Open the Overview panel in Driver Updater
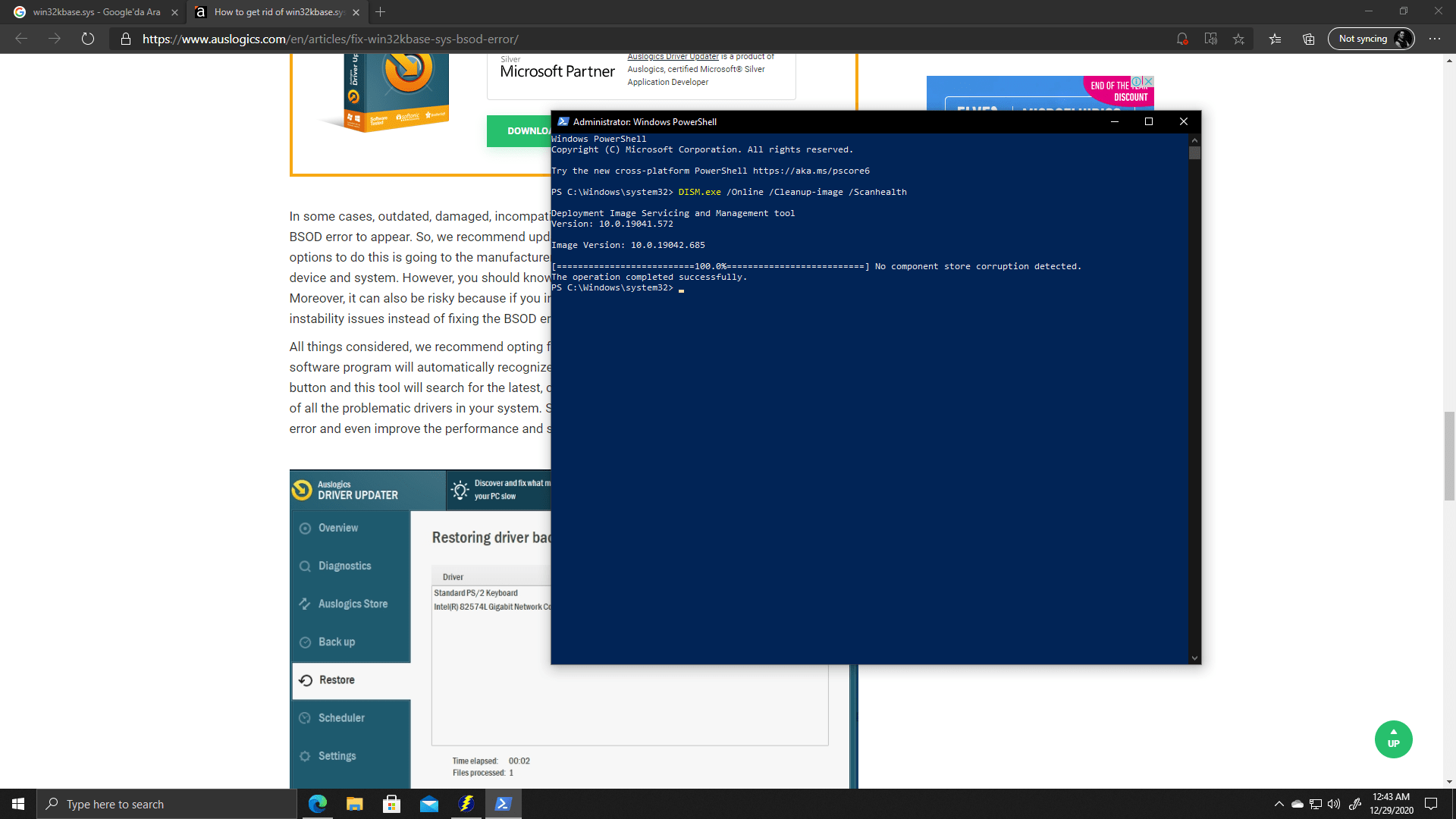The width and height of the screenshot is (1456, 819). point(337,528)
